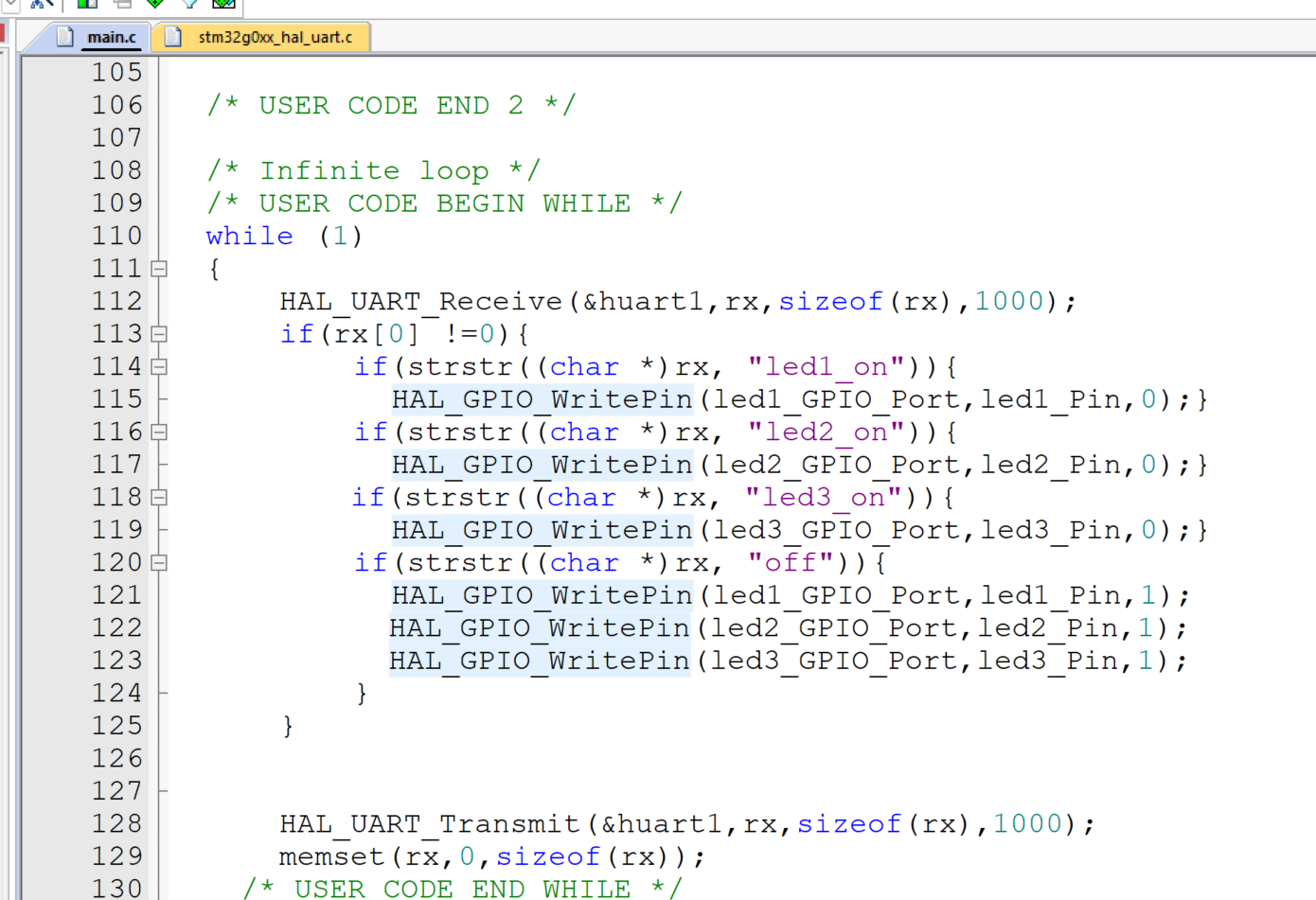Fold the led1_on block at line 114
This screenshot has width=1316, height=900.
click(x=159, y=366)
